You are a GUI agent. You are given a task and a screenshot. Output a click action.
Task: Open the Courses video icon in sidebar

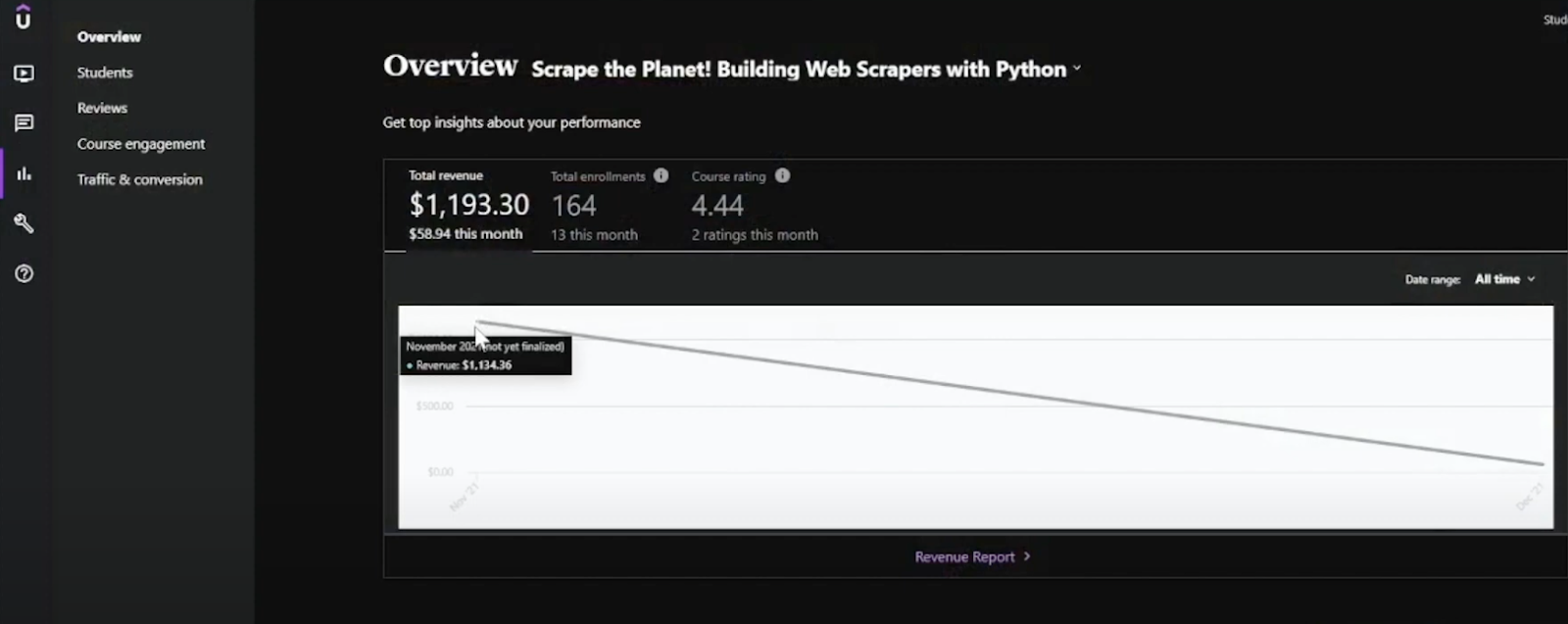pyautogui.click(x=24, y=73)
